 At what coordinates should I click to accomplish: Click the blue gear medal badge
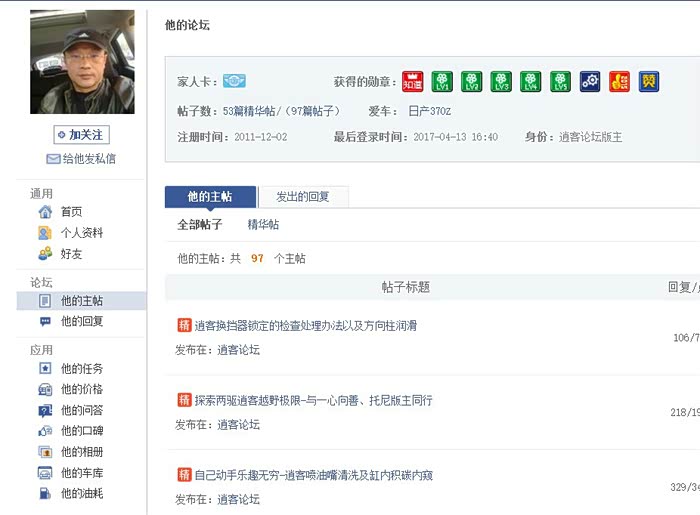point(590,82)
